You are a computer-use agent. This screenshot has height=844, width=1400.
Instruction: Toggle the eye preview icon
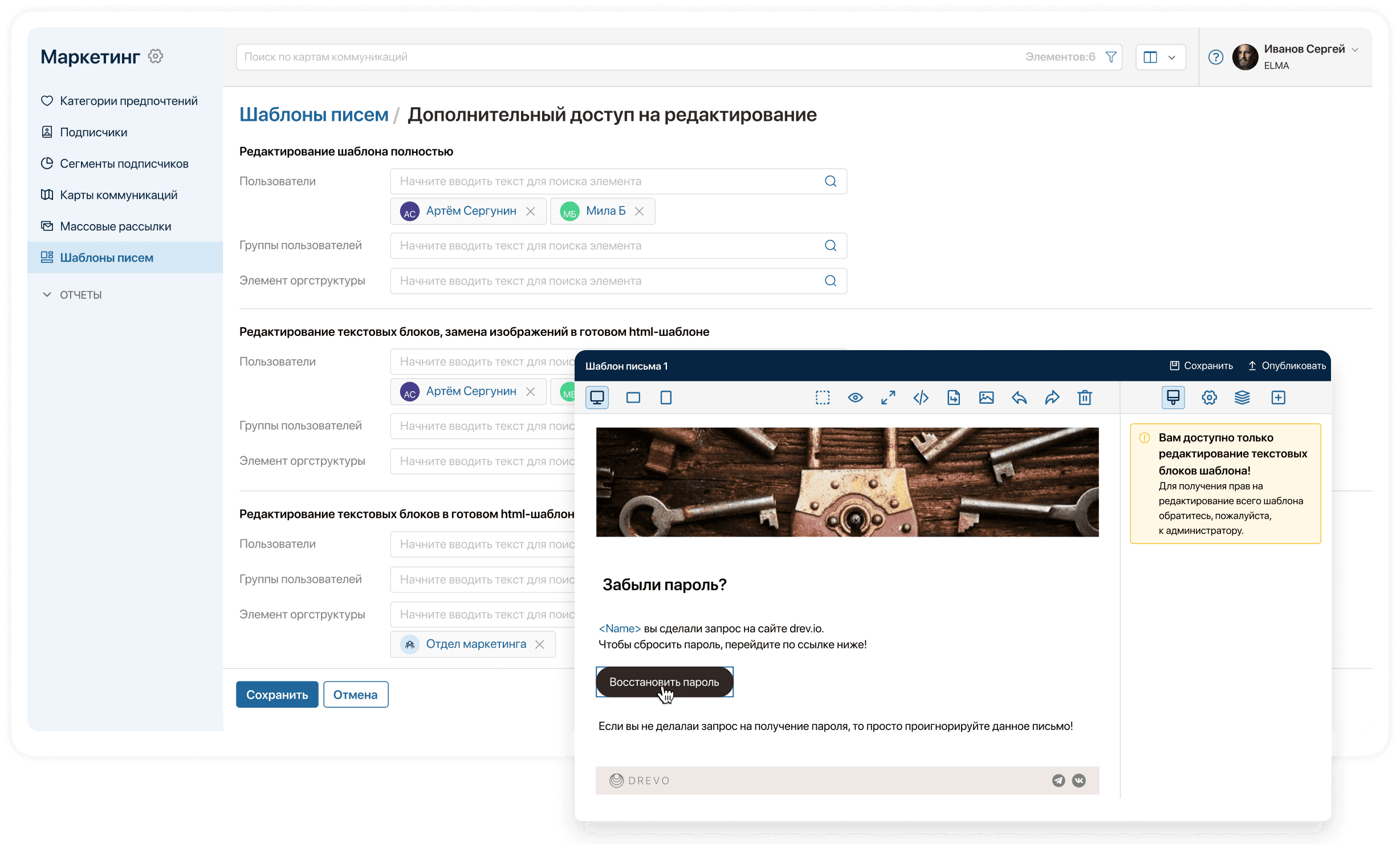click(855, 397)
